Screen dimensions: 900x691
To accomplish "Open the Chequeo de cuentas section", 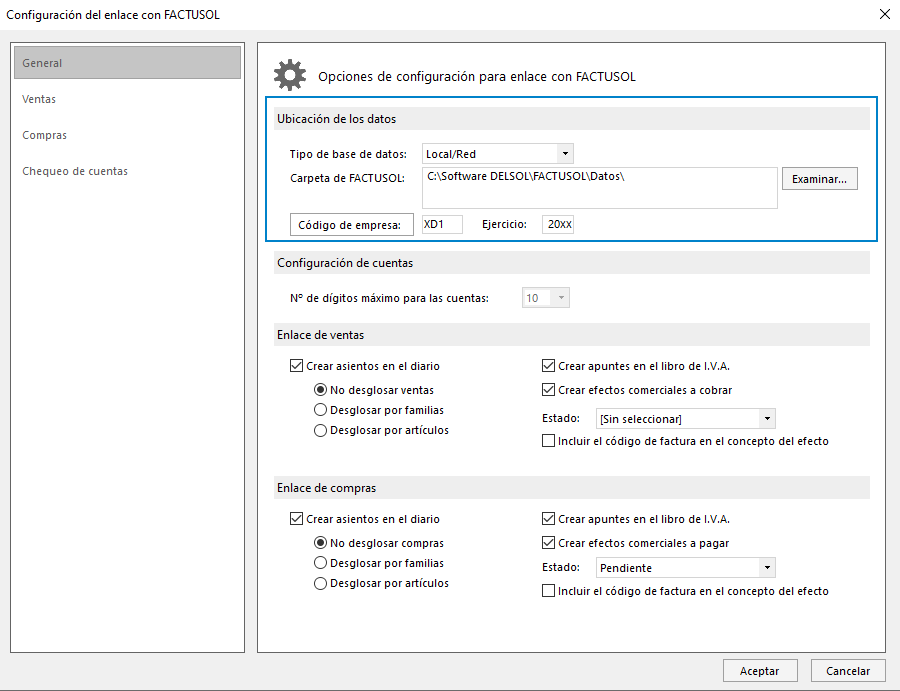I will coord(75,171).
